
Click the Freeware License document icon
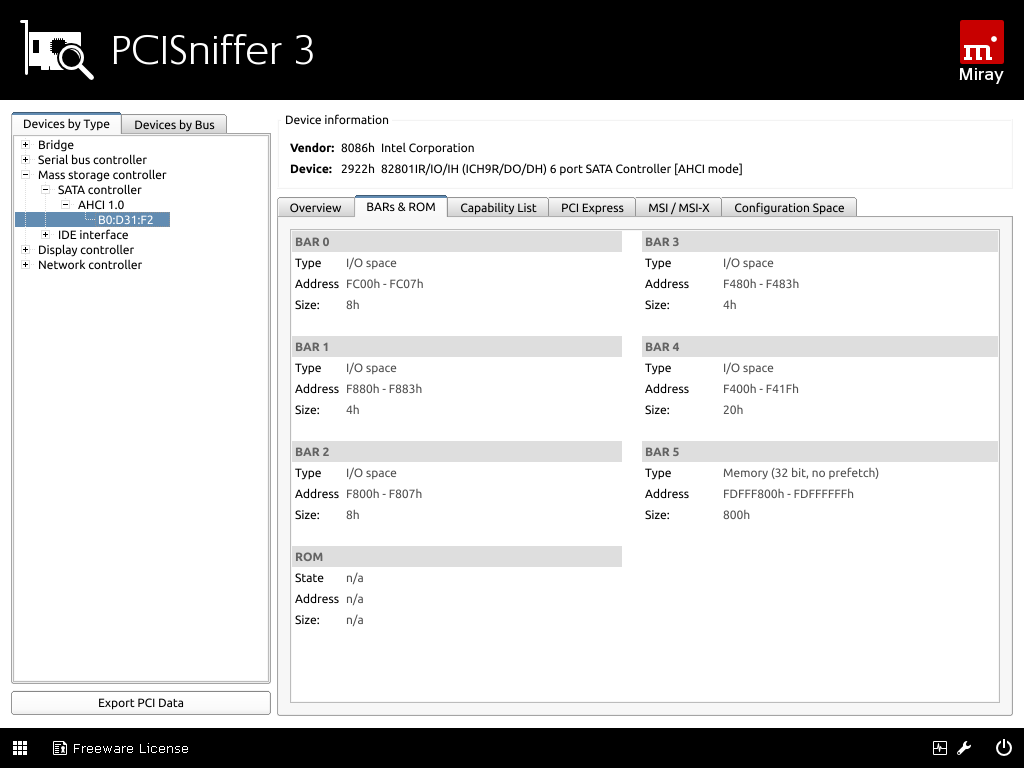60,748
